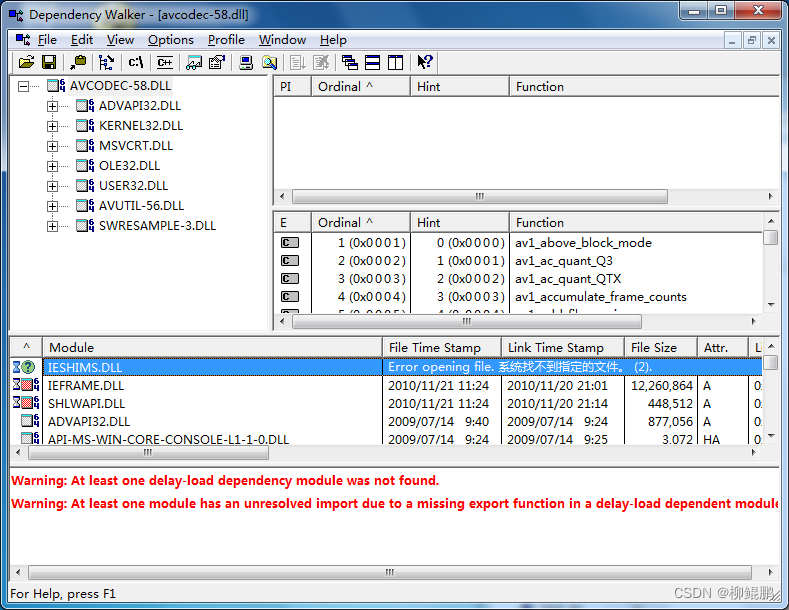Select export function av1_above_block_mode

(583, 243)
